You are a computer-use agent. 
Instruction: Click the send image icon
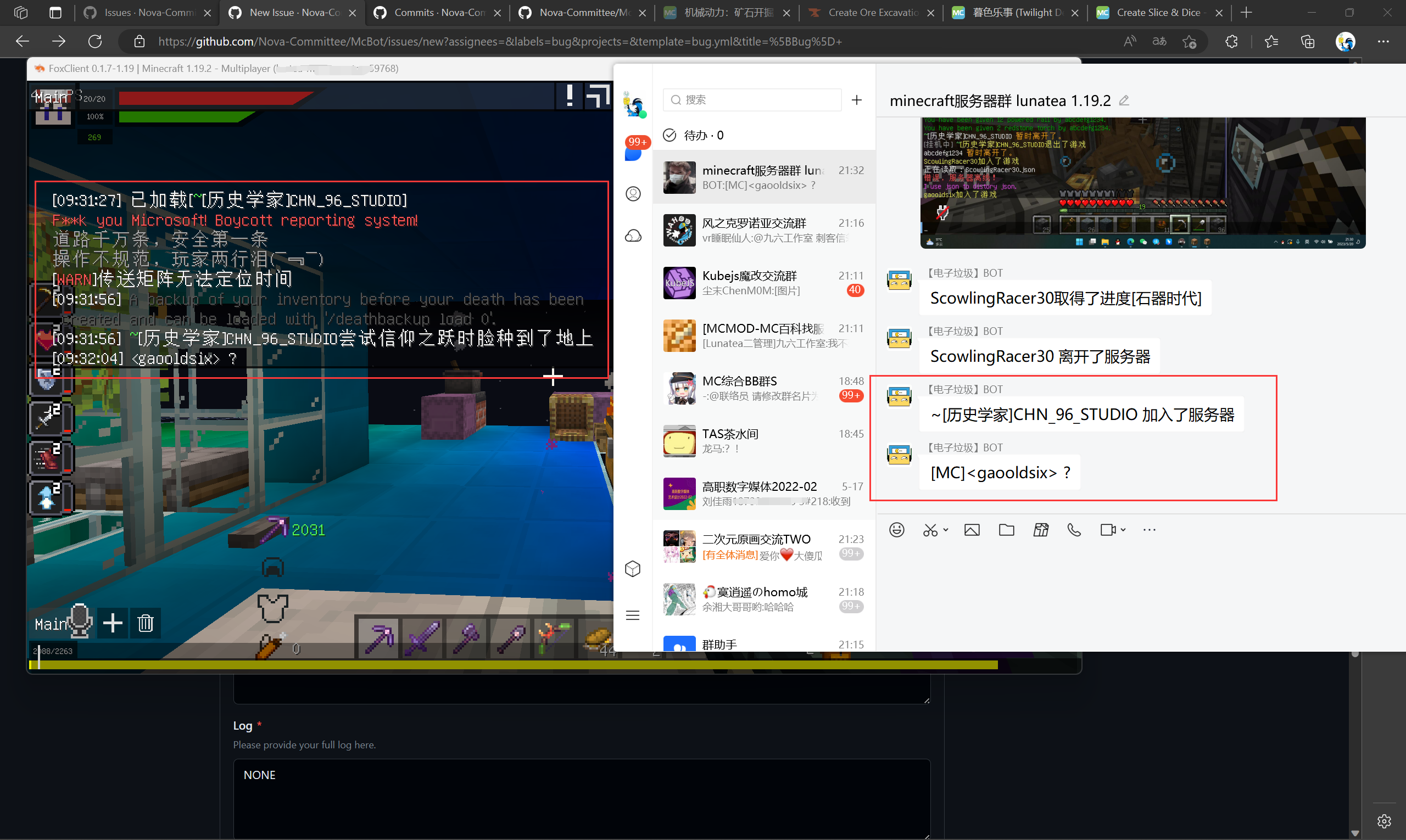coord(972,530)
